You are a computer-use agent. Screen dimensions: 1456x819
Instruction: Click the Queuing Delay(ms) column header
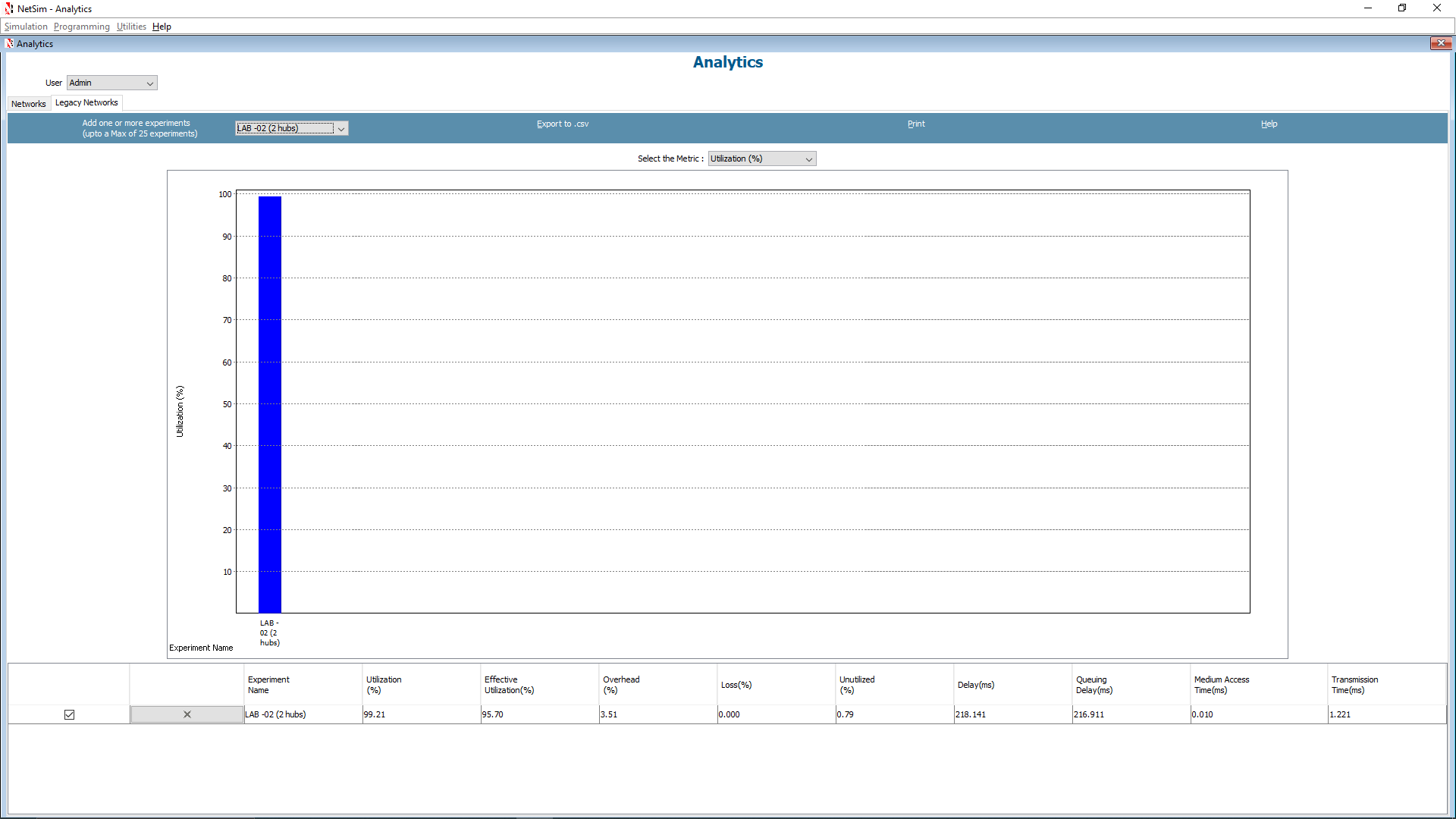click(x=1131, y=685)
